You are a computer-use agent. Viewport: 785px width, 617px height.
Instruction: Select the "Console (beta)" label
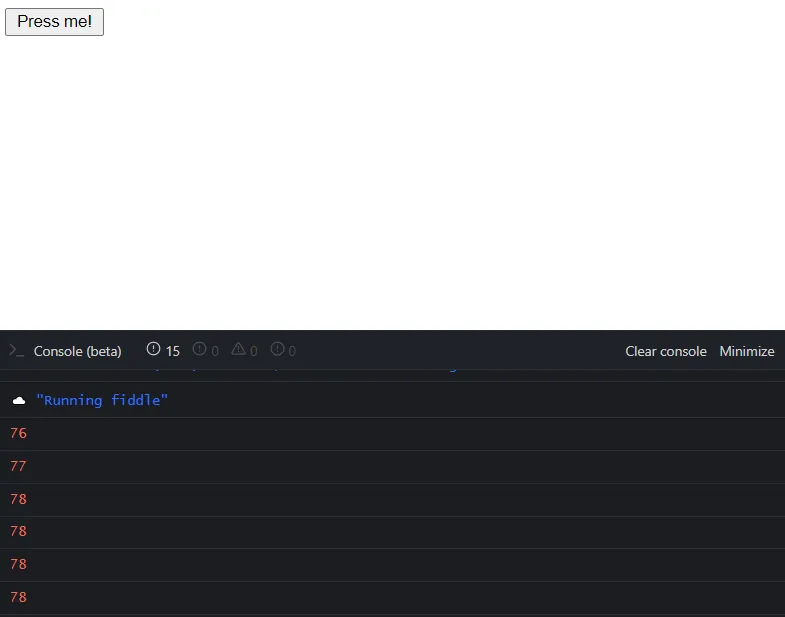click(x=78, y=351)
